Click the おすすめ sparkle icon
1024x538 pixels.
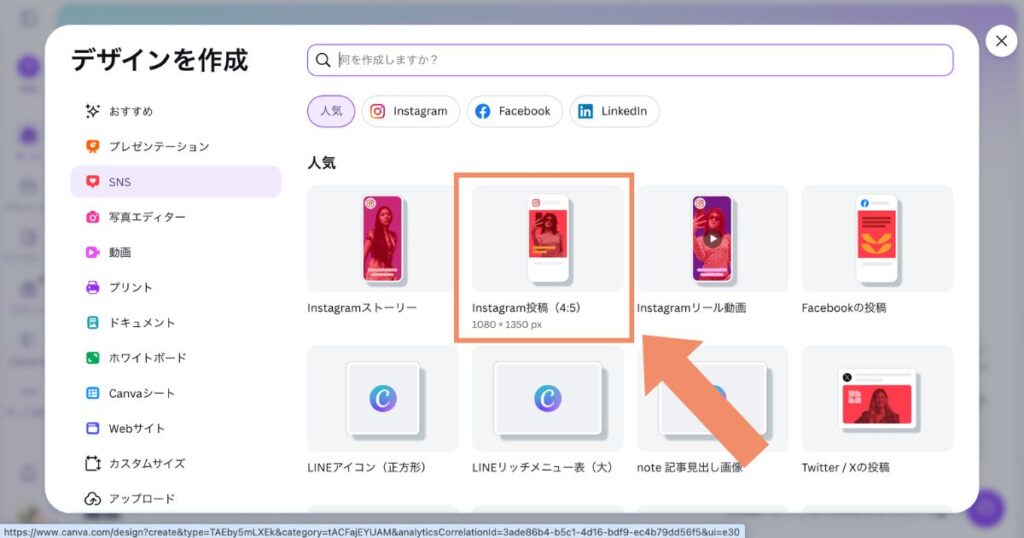coord(93,111)
